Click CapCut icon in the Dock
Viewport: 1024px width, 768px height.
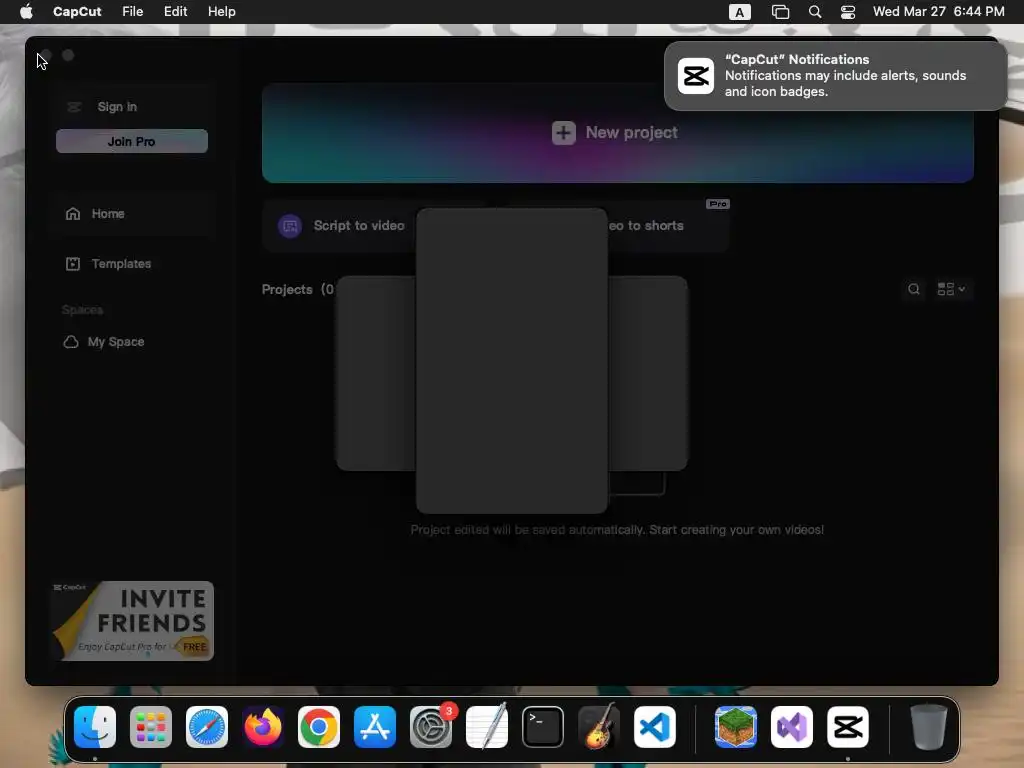click(x=848, y=727)
